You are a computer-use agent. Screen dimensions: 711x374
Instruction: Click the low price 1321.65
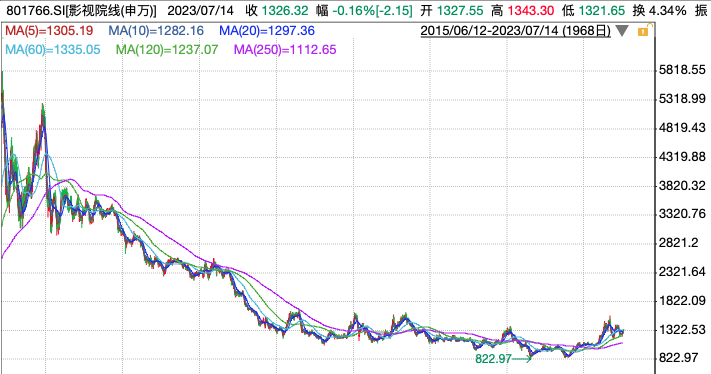pyautogui.click(x=602, y=10)
